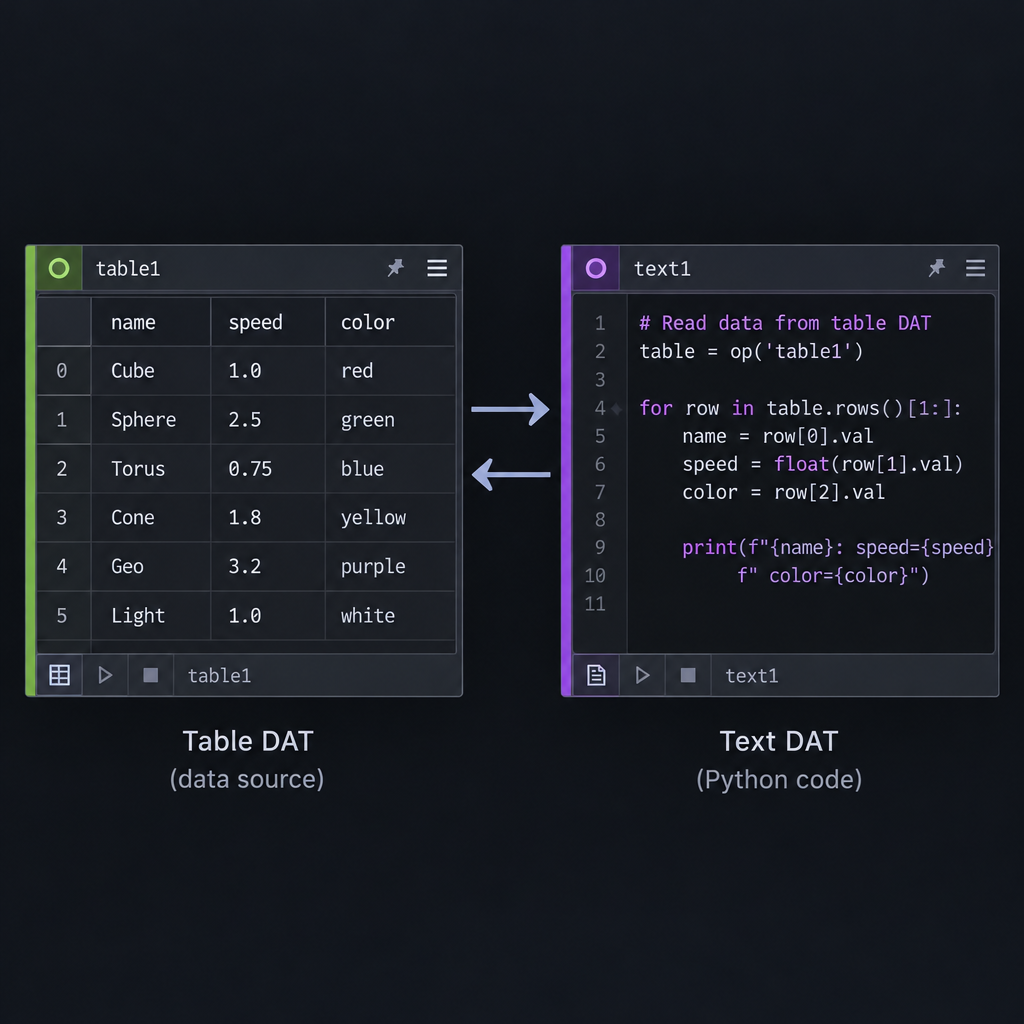
Task: Click the 'blue' color cell
Action: point(390,469)
